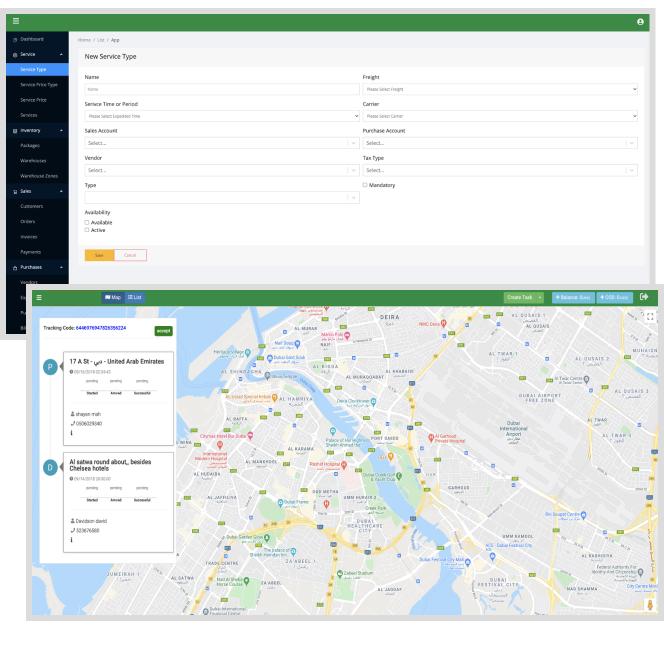Open Service Time or Period dropdown

222,116
